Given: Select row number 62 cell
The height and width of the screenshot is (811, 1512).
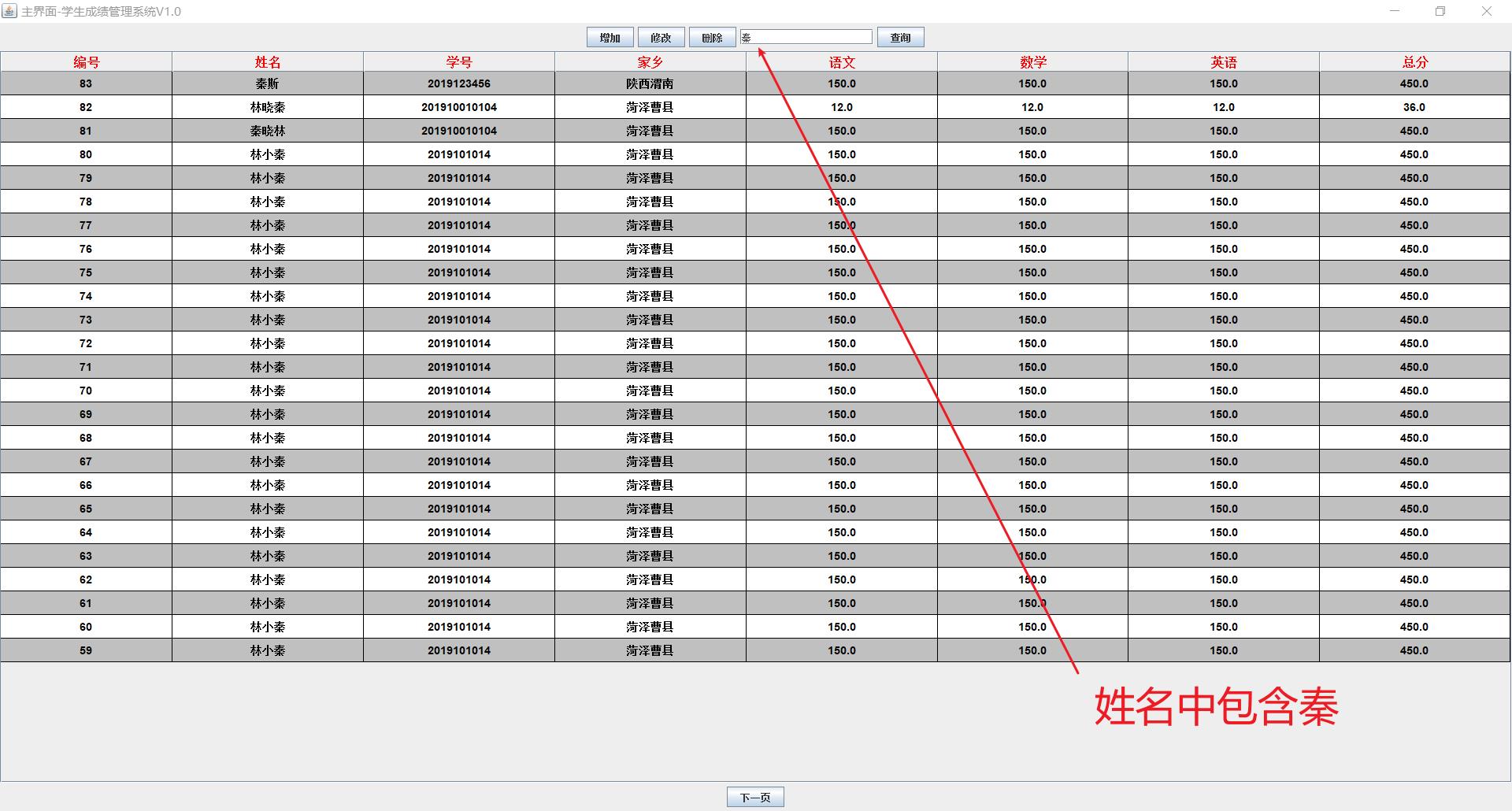Looking at the screenshot, I should tap(86, 580).
